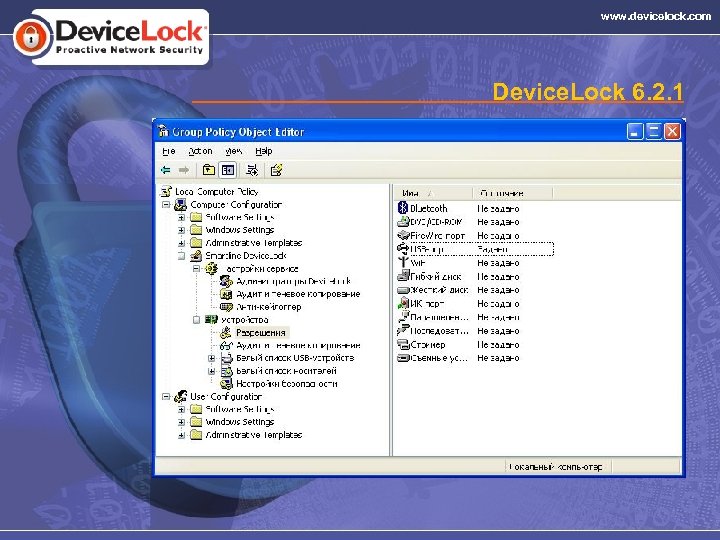The width and height of the screenshot is (720, 540).
Task: Sort list by the Состояние column header
Action: [512, 193]
